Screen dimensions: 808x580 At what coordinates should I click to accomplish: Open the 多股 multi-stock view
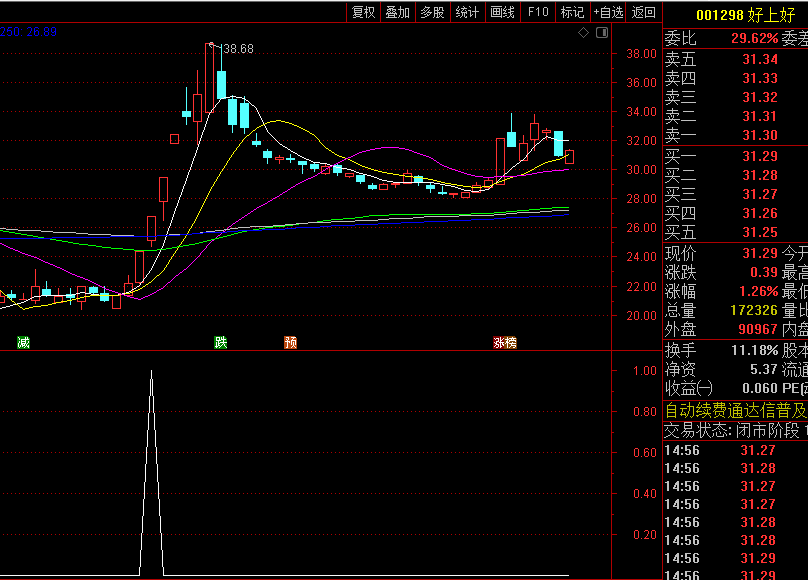pyautogui.click(x=432, y=12)
